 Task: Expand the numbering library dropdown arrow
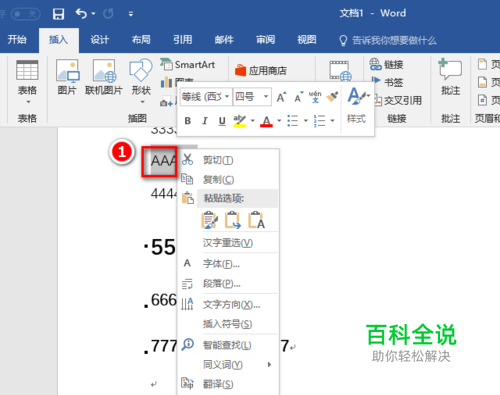[332, 121]
